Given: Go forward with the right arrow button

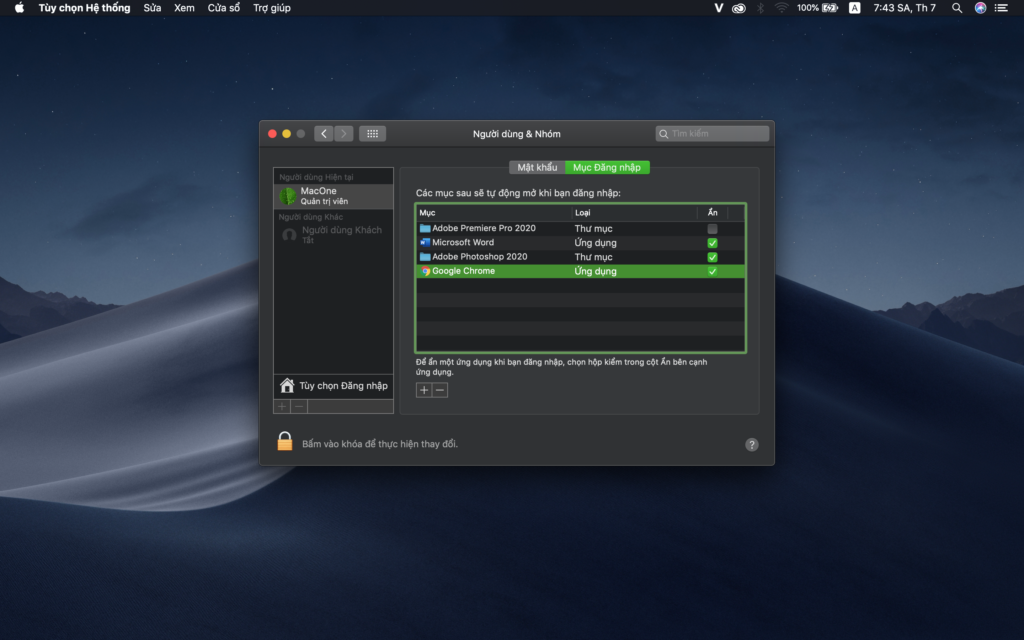Looking at the screenshot, I should [344, 134].
